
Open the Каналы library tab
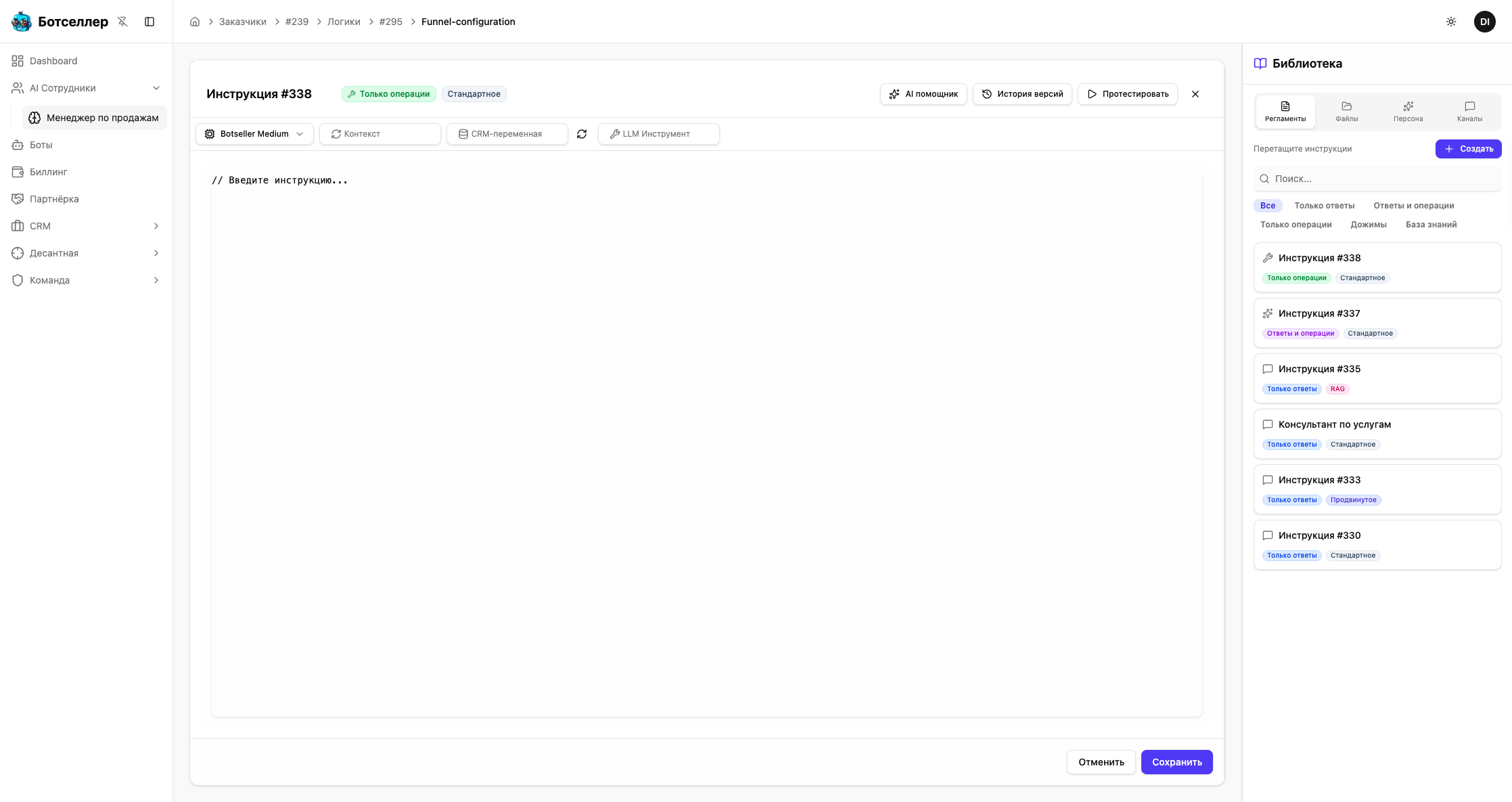pyautogui.click(x=1469, y=112)
